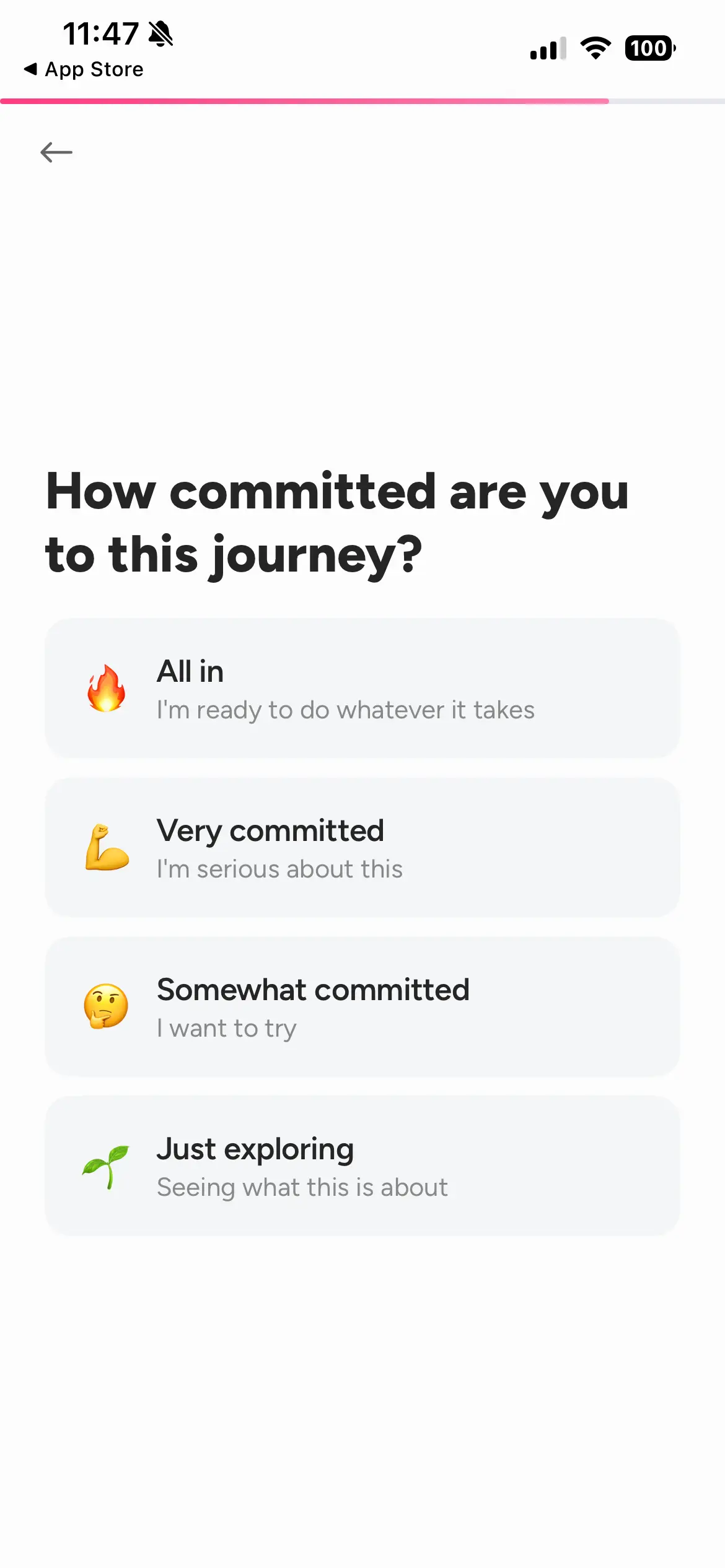Click the pink onboarding progress bar
Screen dimensions: 725x1568
pos(304,101)
